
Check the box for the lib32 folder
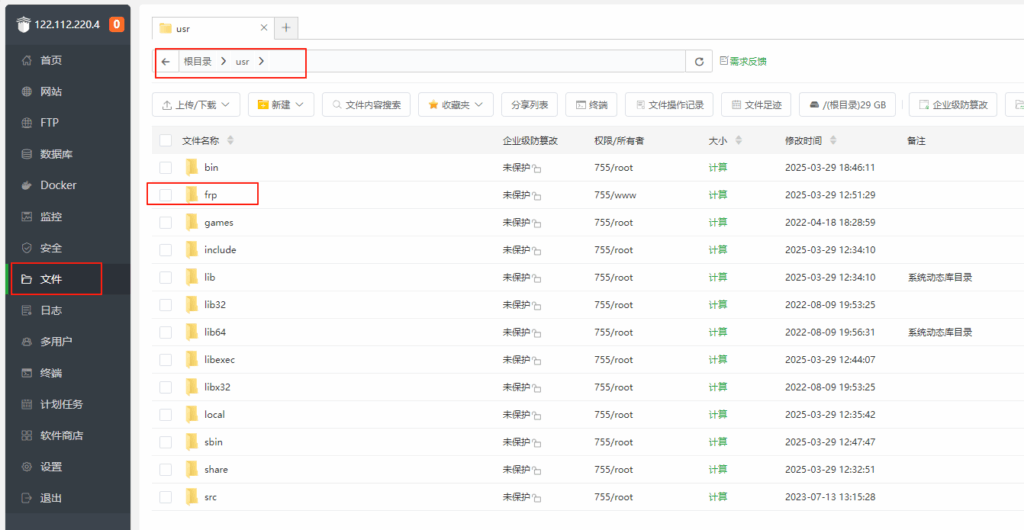click(165, 305)
